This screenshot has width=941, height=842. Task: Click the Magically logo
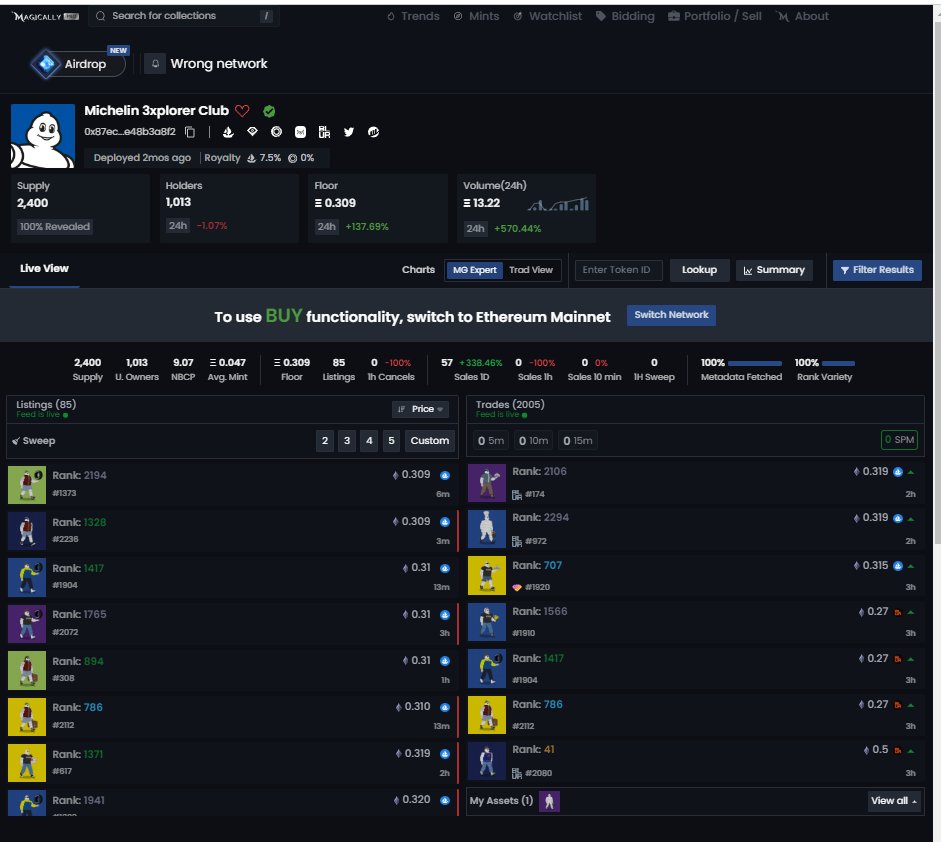46,16
